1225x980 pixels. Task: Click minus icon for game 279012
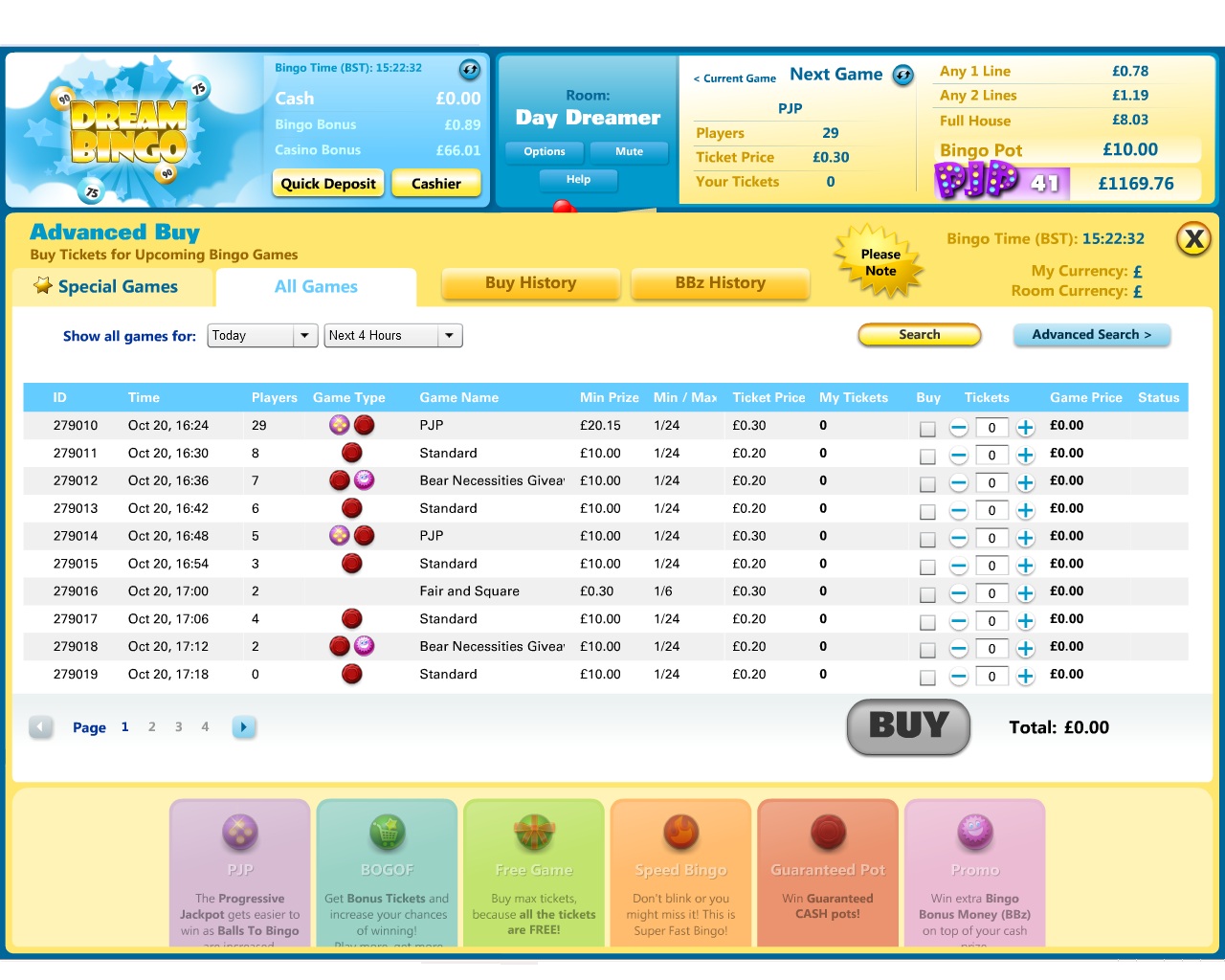click(958, 483)
